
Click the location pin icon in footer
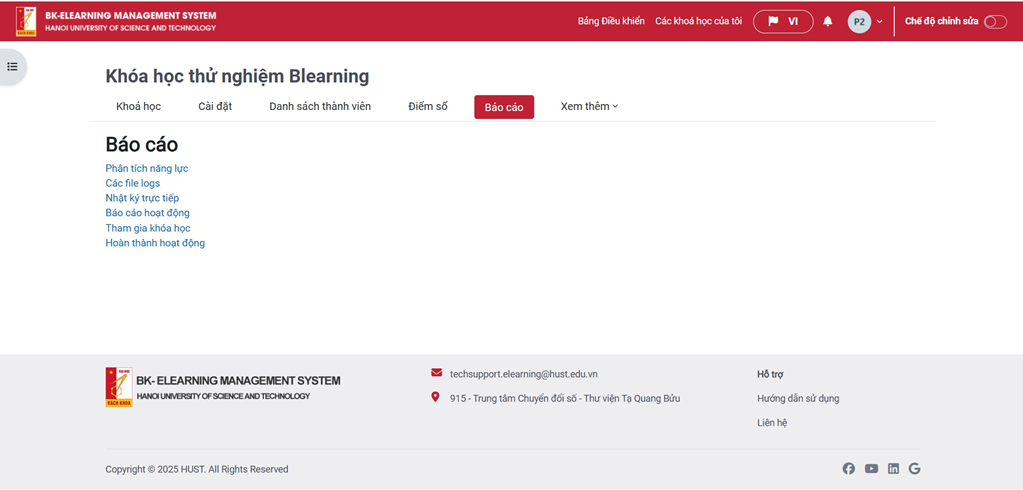(x=435, y=397)
